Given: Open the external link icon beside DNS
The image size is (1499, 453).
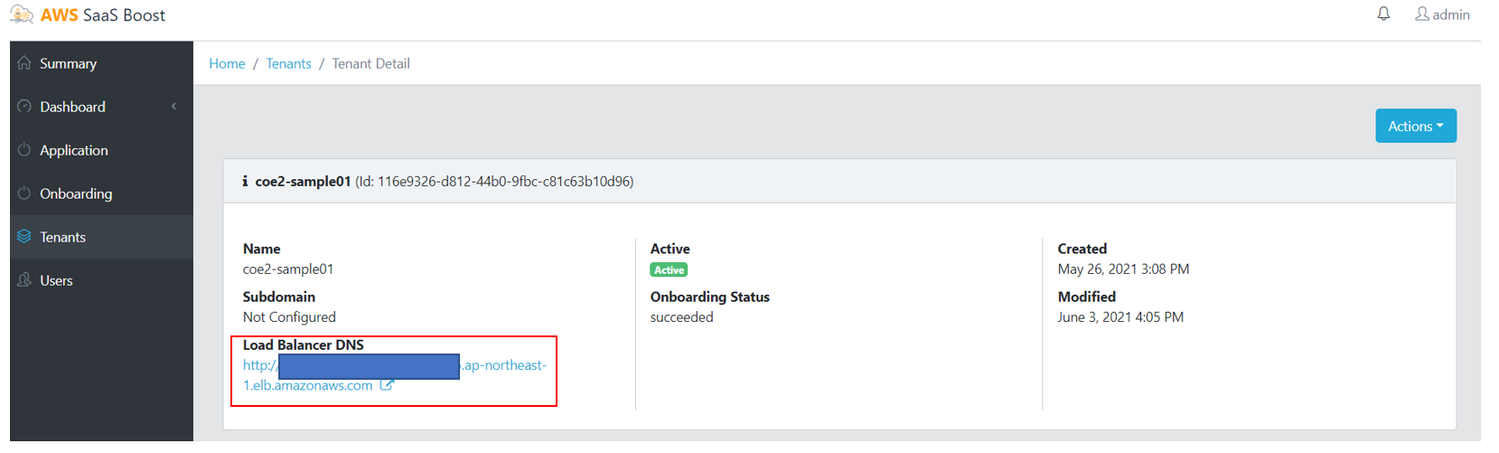Looking at the screenshot, I should (387, 386).
